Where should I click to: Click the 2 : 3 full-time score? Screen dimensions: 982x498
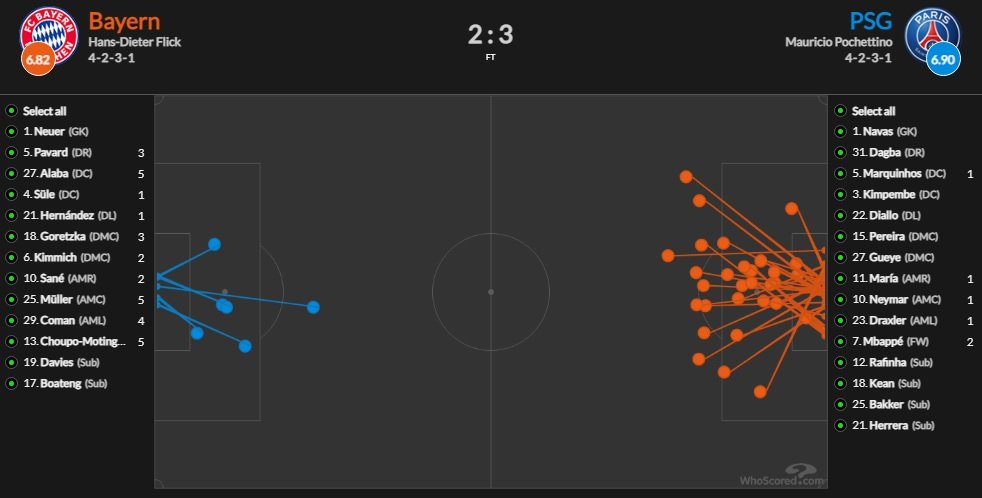click(490, 35)
